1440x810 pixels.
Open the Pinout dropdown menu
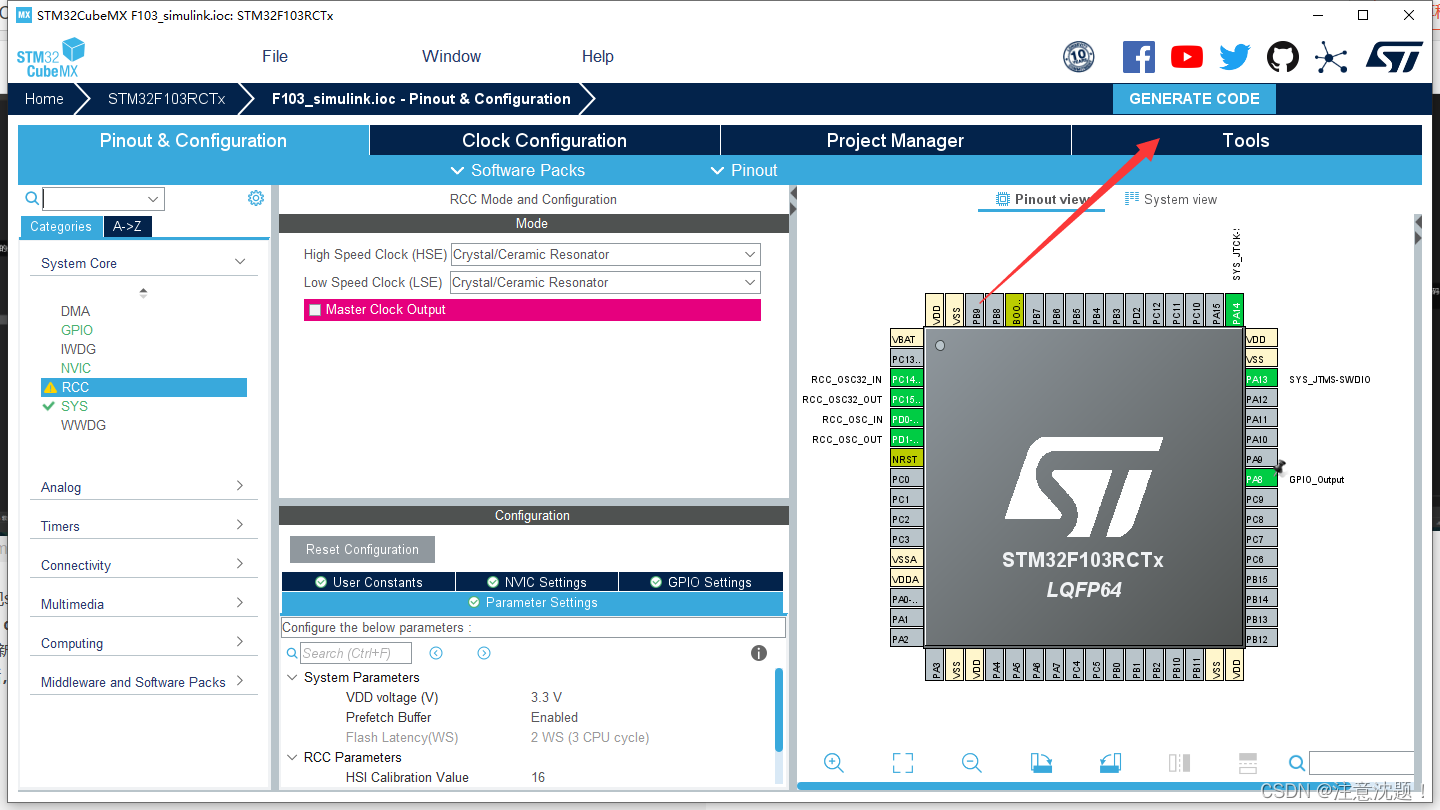[744, 170]
